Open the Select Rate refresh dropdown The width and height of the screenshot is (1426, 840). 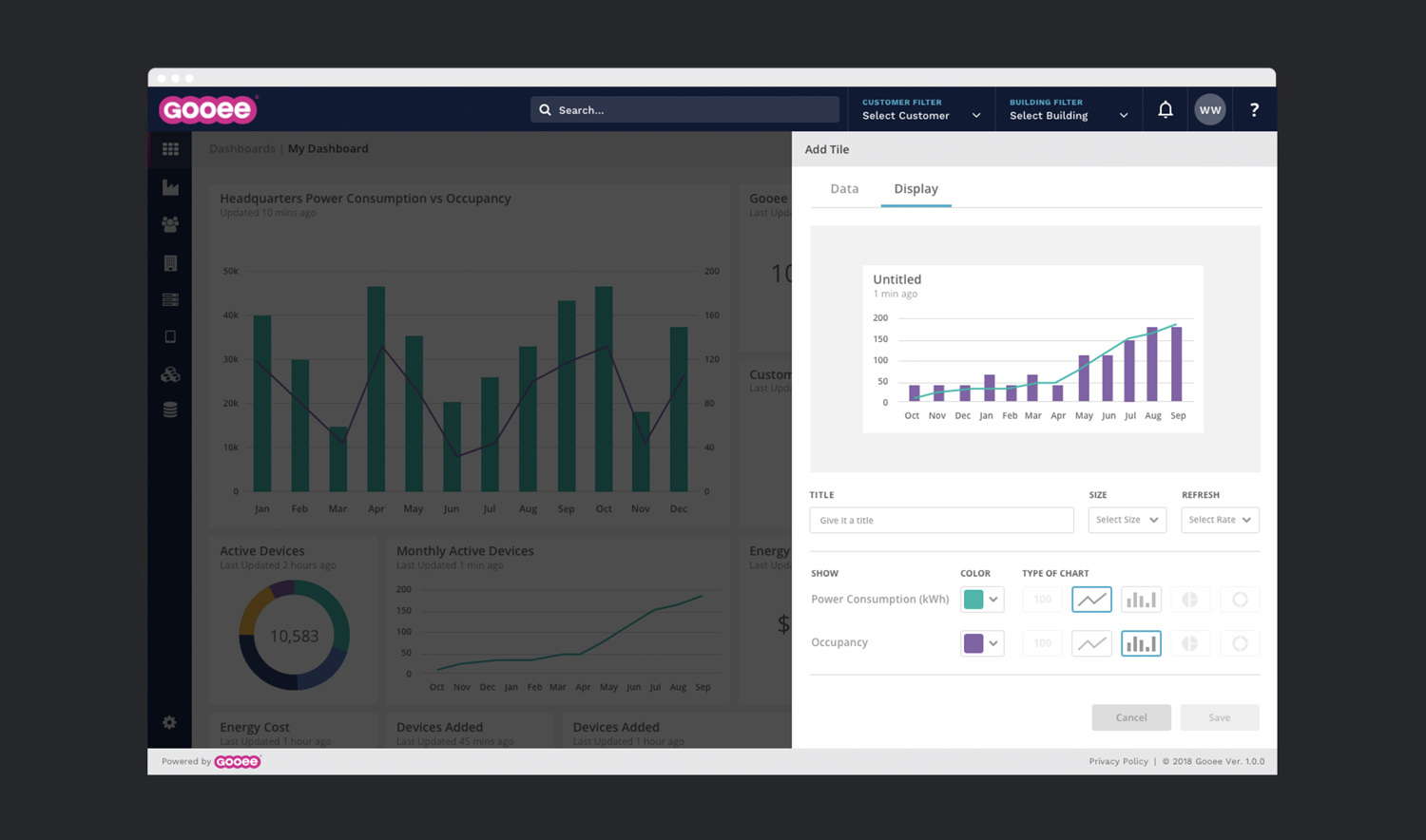(1220, 520)
